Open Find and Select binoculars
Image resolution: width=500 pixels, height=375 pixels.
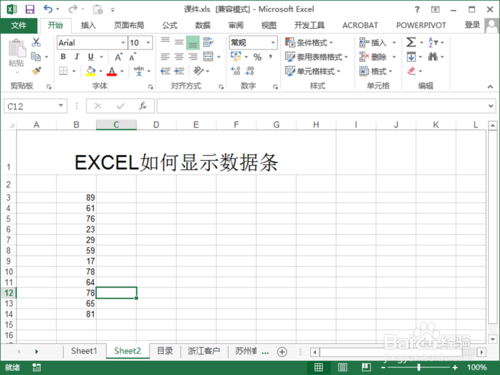pos(433,57)
